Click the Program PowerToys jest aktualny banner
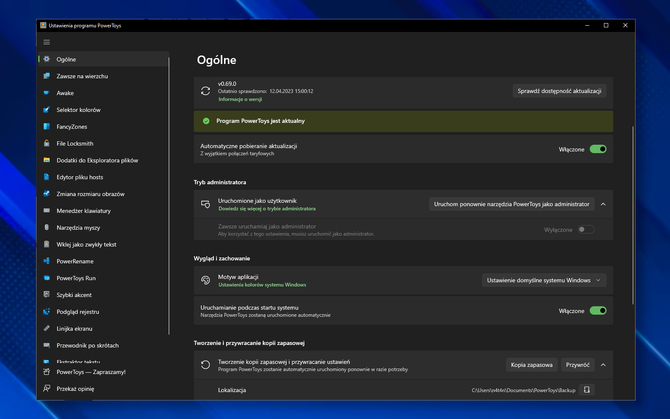 tap(403, 121)
